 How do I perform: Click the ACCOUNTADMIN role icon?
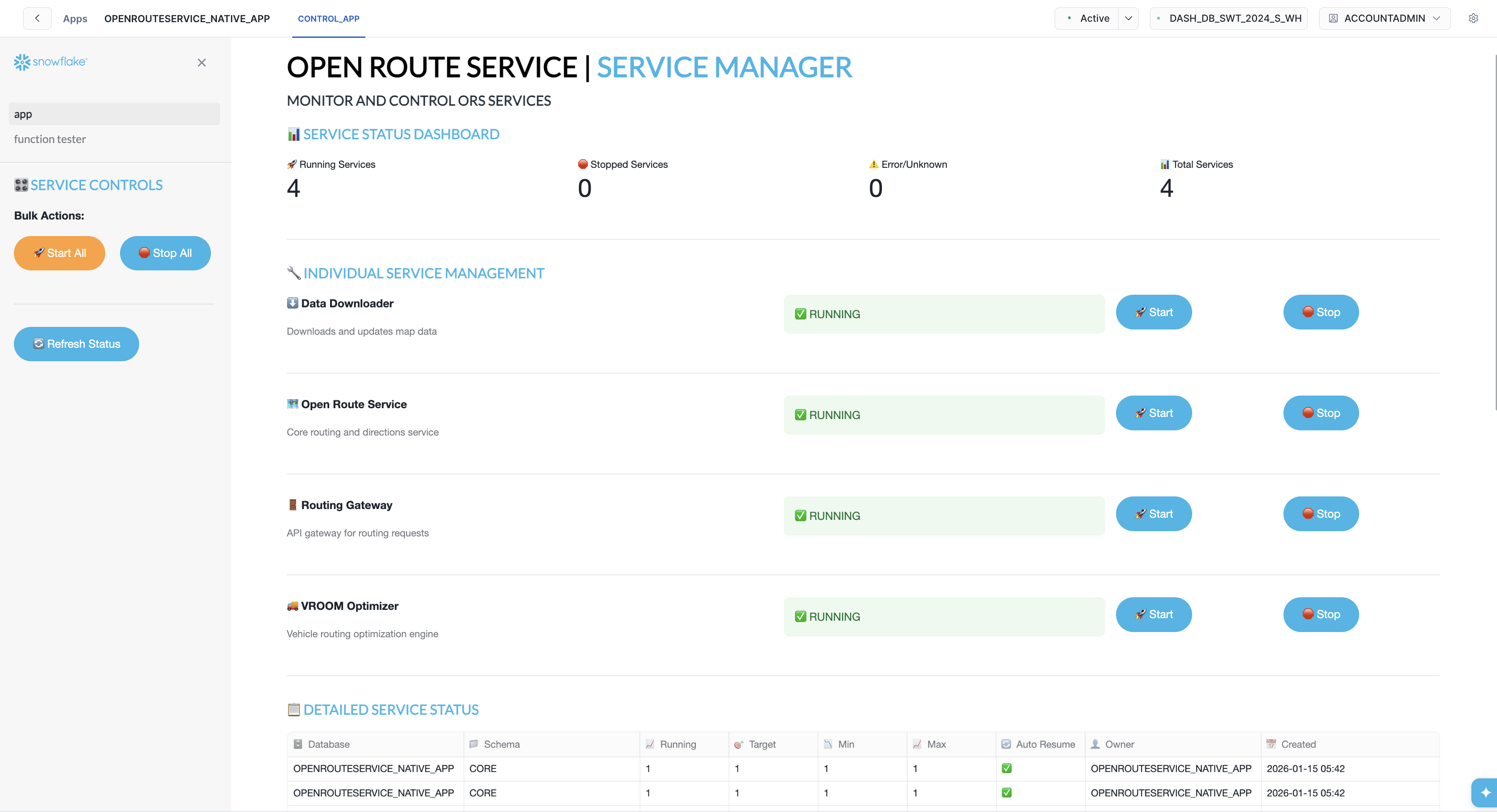point(1333,18)
